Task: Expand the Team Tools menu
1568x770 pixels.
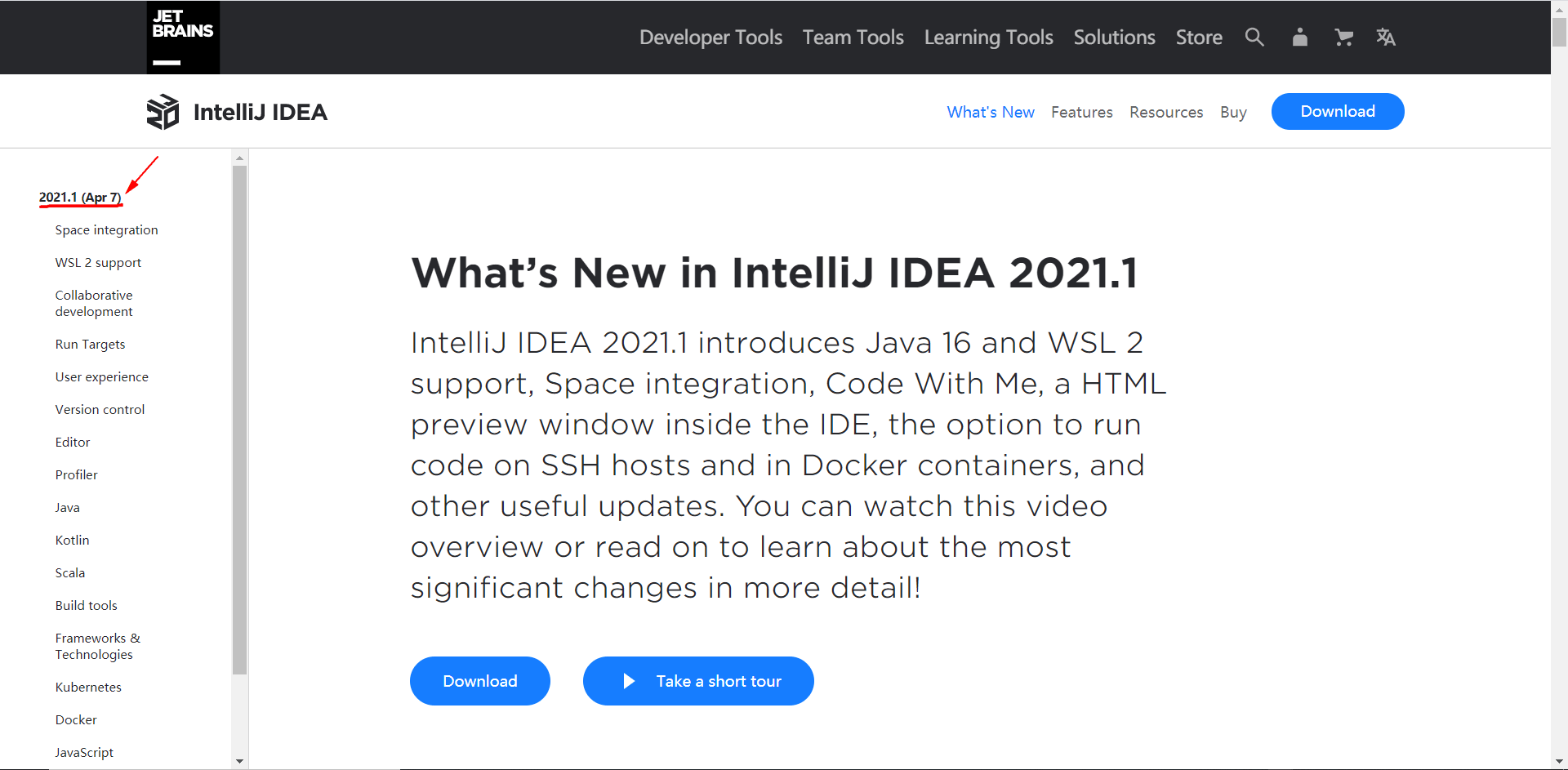Action: click(853, 38)
